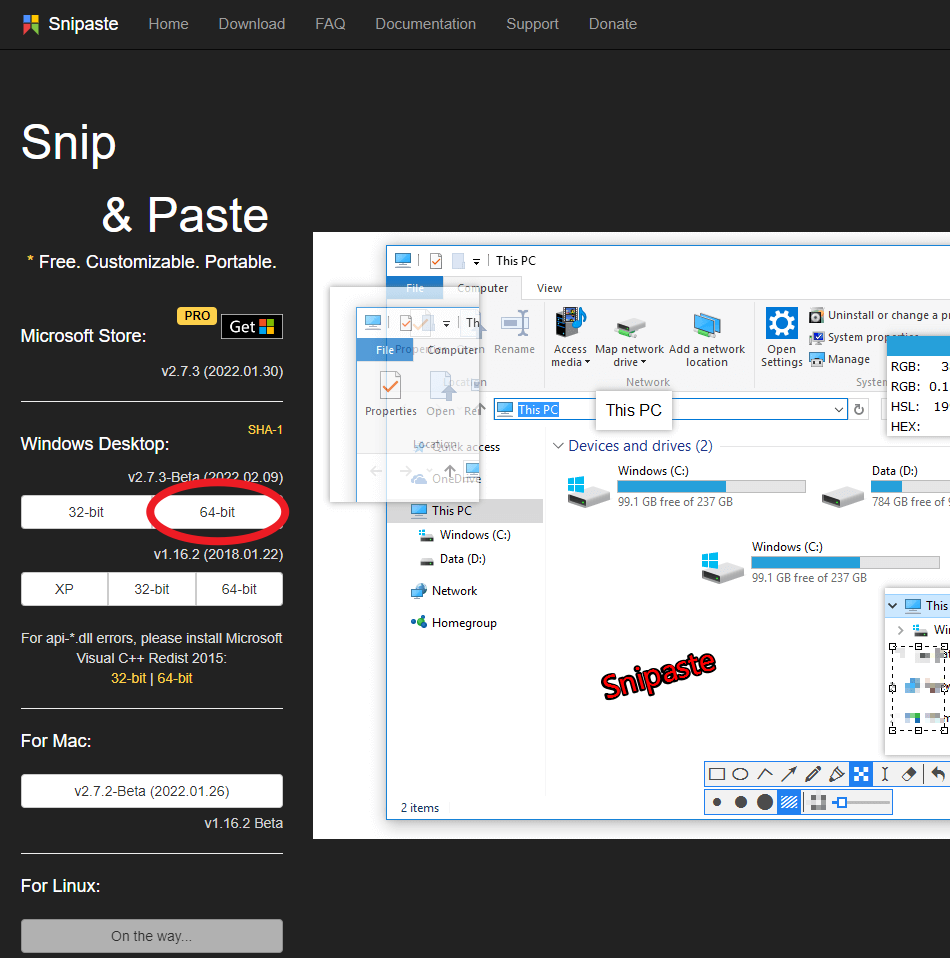
Task: Open the Map network drive dropdown
Action: (x=643, y=362)
